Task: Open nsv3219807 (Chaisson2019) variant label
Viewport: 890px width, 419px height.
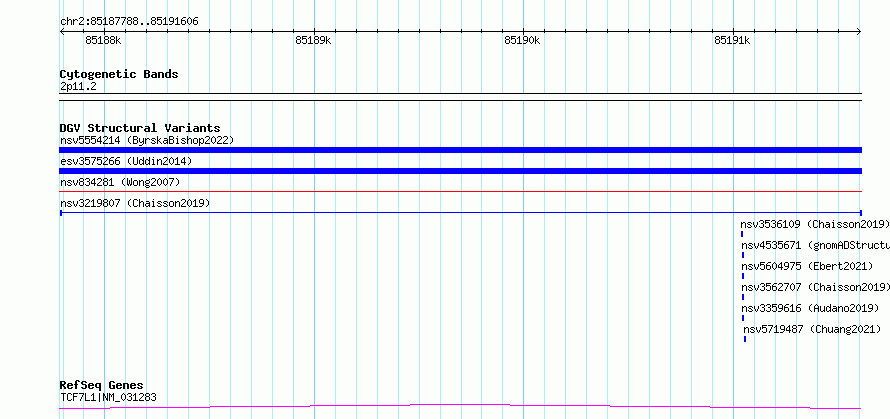Action: [x=135, y=203]
